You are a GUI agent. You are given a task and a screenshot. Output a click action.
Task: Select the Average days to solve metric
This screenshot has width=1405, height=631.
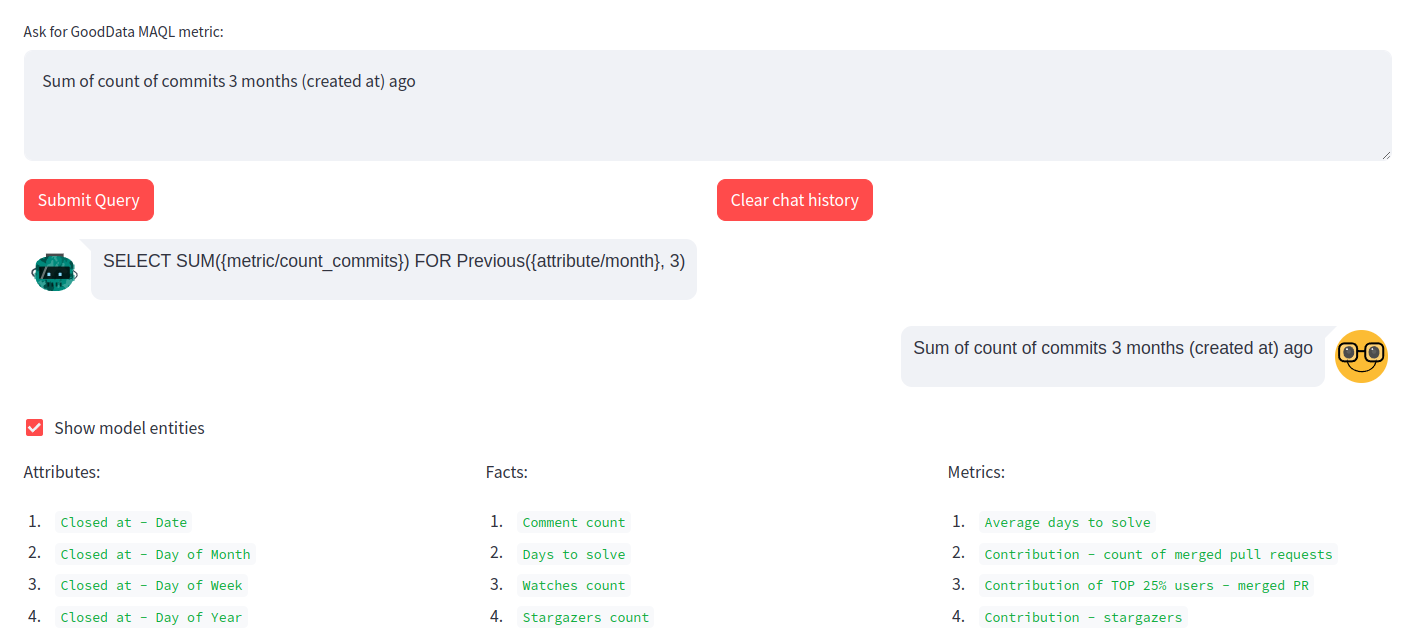pyautogui.click(x=1067, y=522)
